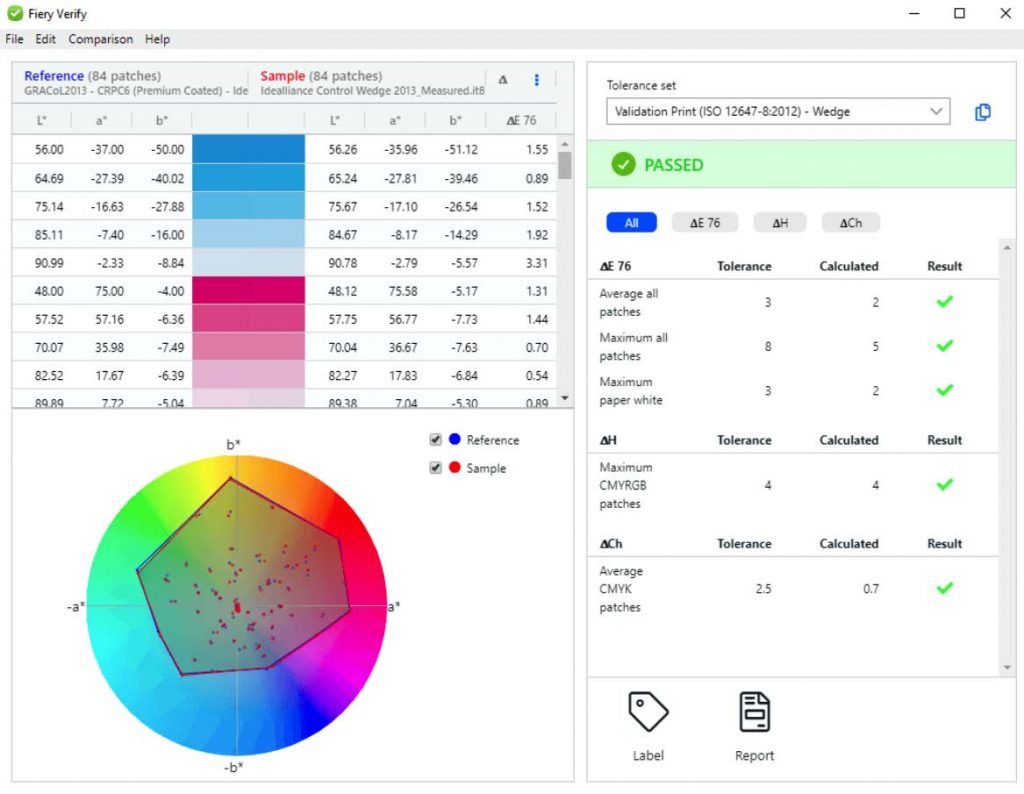
Task: Click the green checkmark next to PASSED
Action: pos(625,163)
